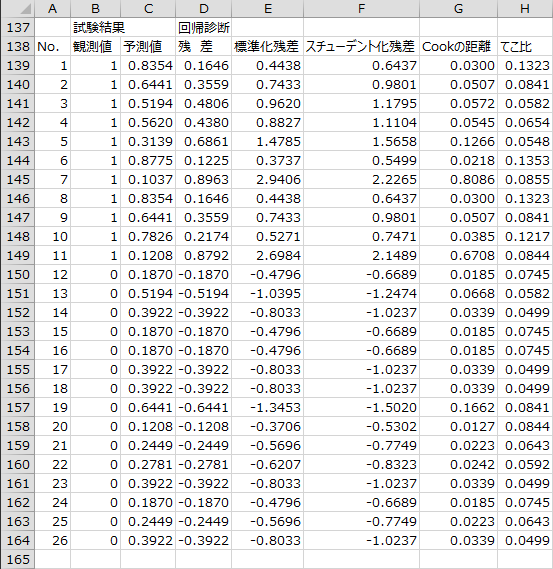Screen dimensions: 553x569
Task: Select column F header
Action: [x=361, y=8]
